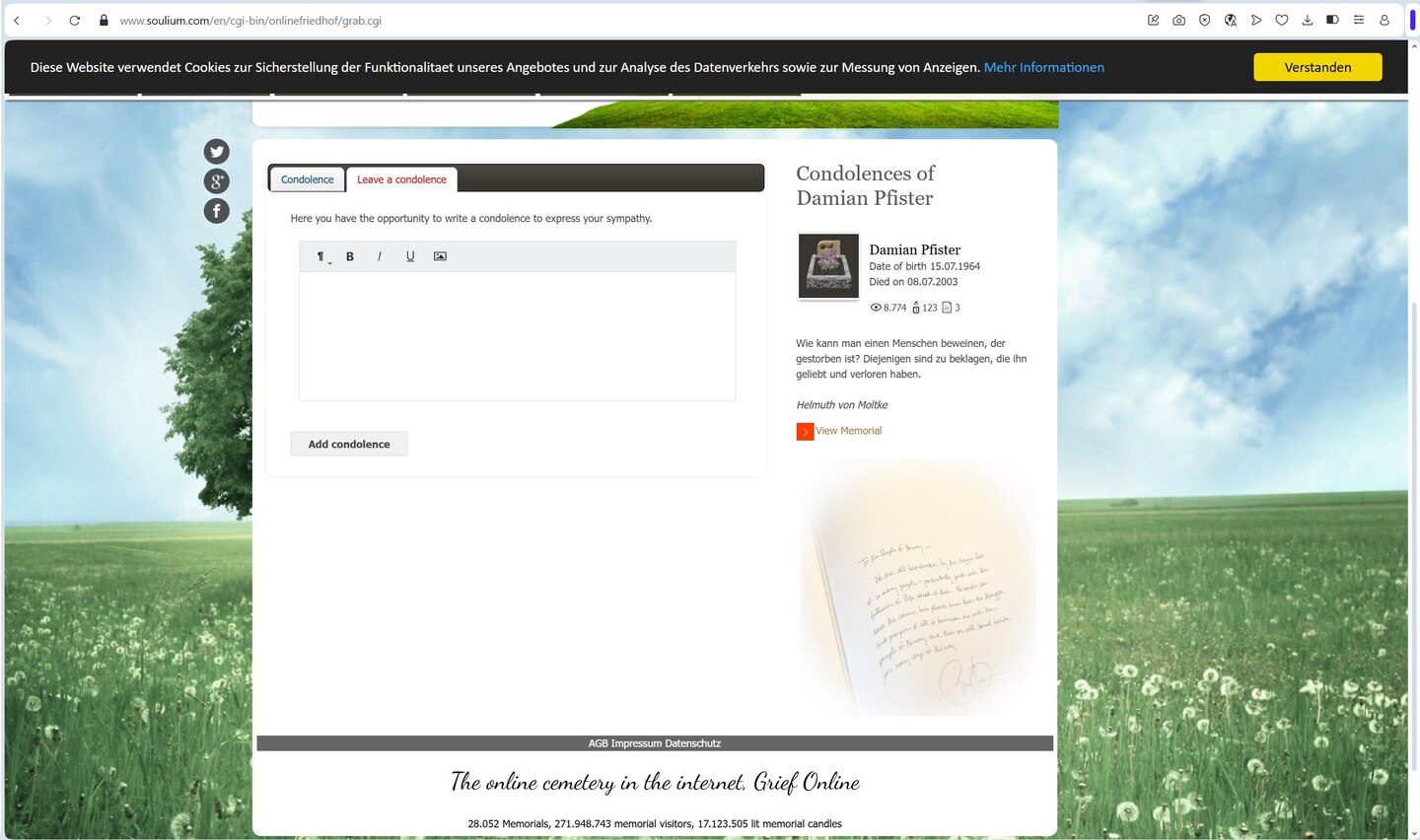Viewport: 1420px width, 840px height.
Task: Click the Condolences of Damian Pfister heading
Action: 866,185
